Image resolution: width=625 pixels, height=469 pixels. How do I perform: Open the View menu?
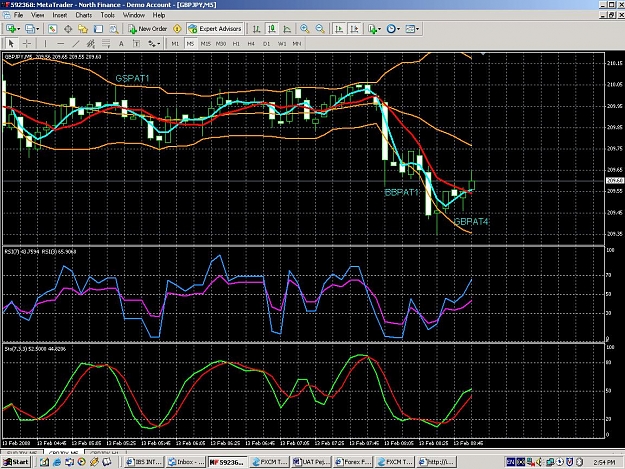point(37,15)
